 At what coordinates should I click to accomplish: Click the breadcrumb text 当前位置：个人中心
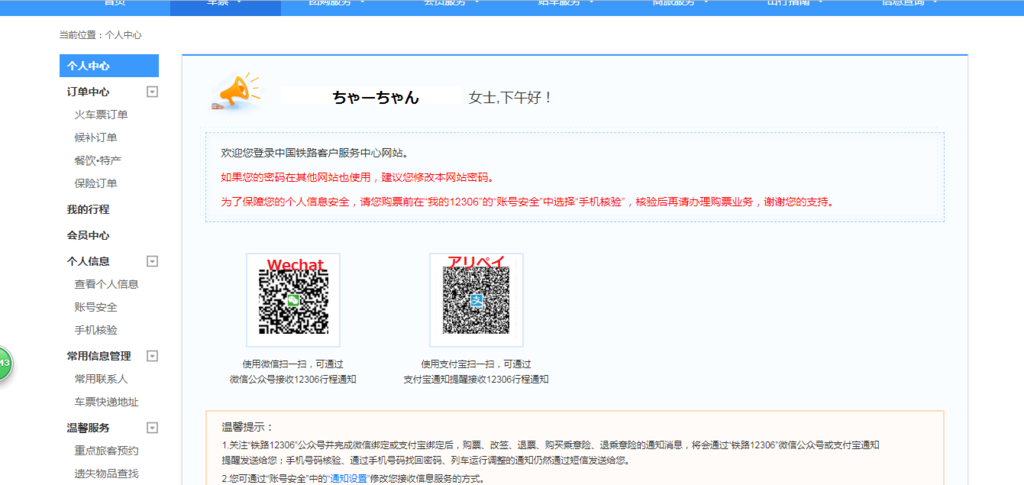point(100,35)
